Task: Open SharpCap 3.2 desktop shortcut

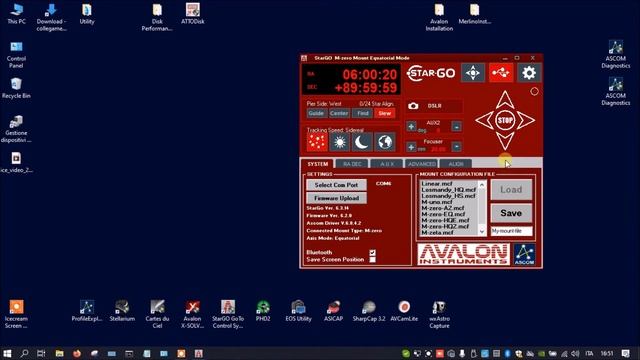Action: pos(369,311)
